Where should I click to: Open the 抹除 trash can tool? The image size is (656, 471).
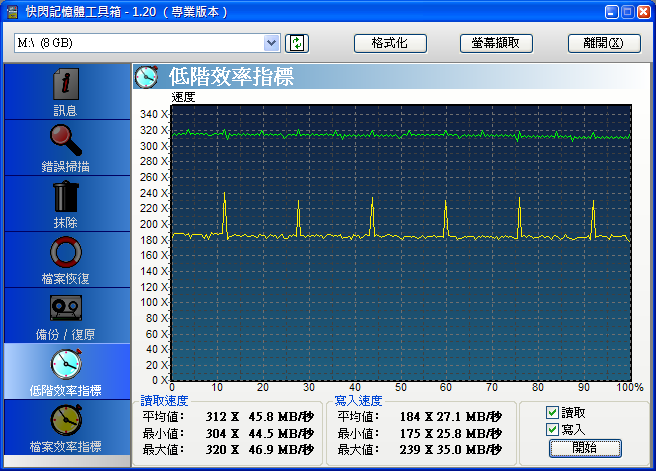click(x=66, y=196)
